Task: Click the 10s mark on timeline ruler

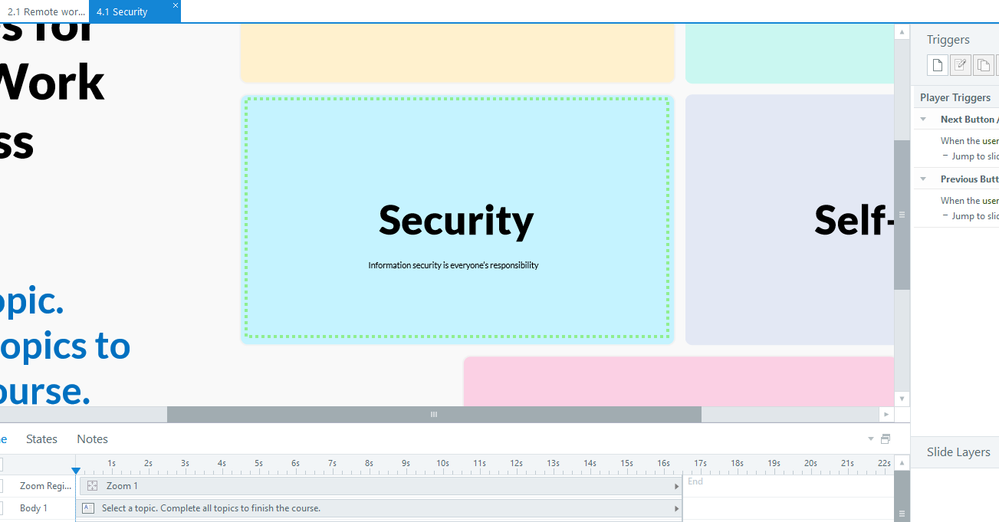Action: 443,463
